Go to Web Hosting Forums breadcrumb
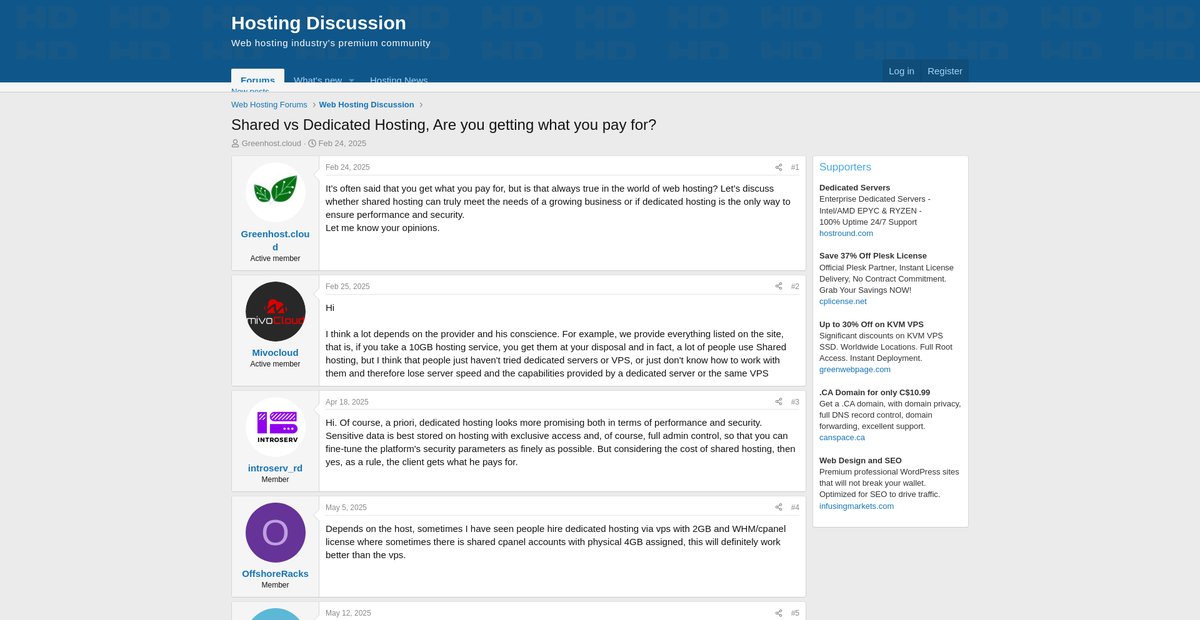The height and width of the screenshot is (620, 1200). [x=269, y=105]
